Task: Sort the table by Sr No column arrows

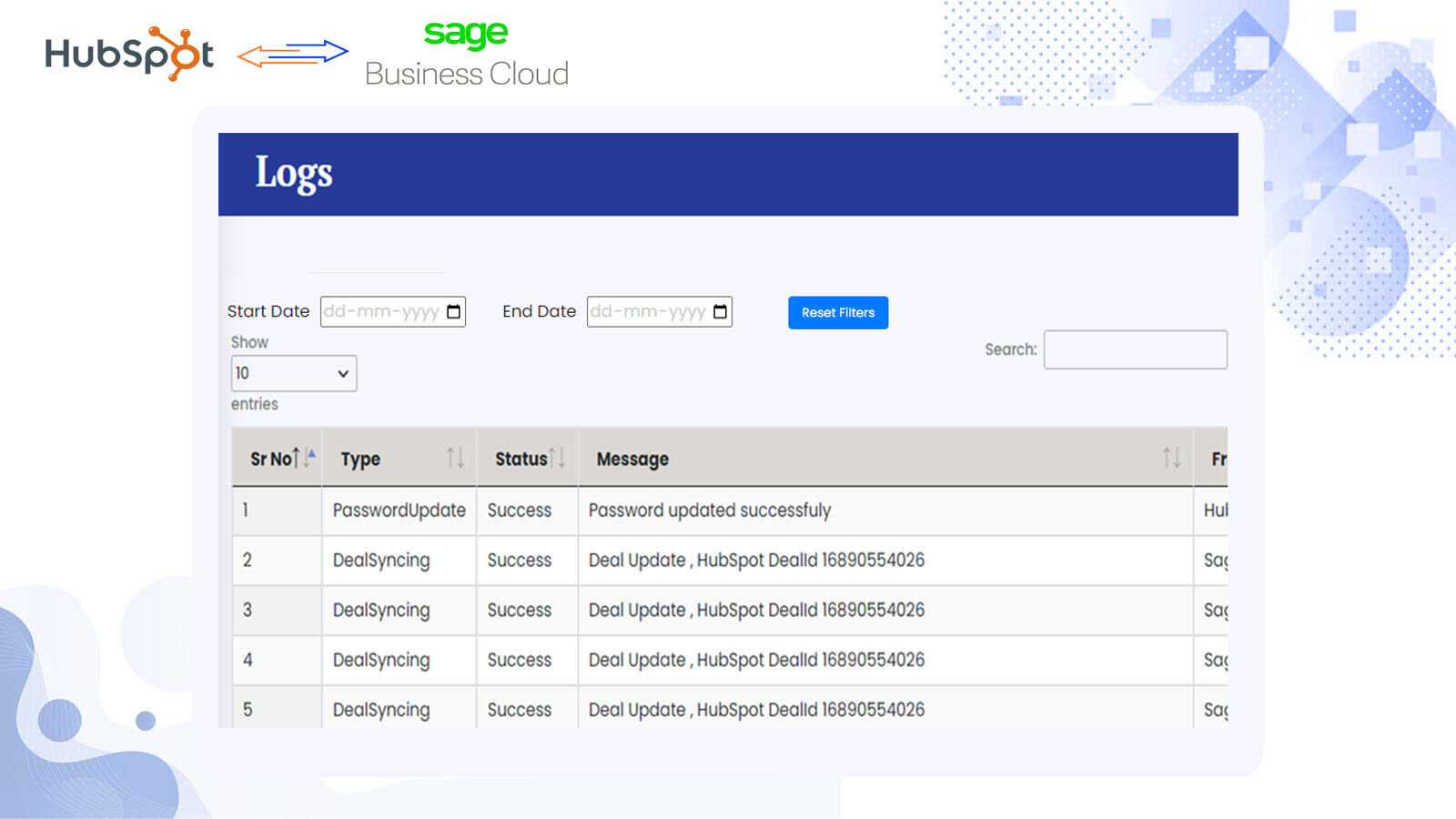Action: (308, 458)
